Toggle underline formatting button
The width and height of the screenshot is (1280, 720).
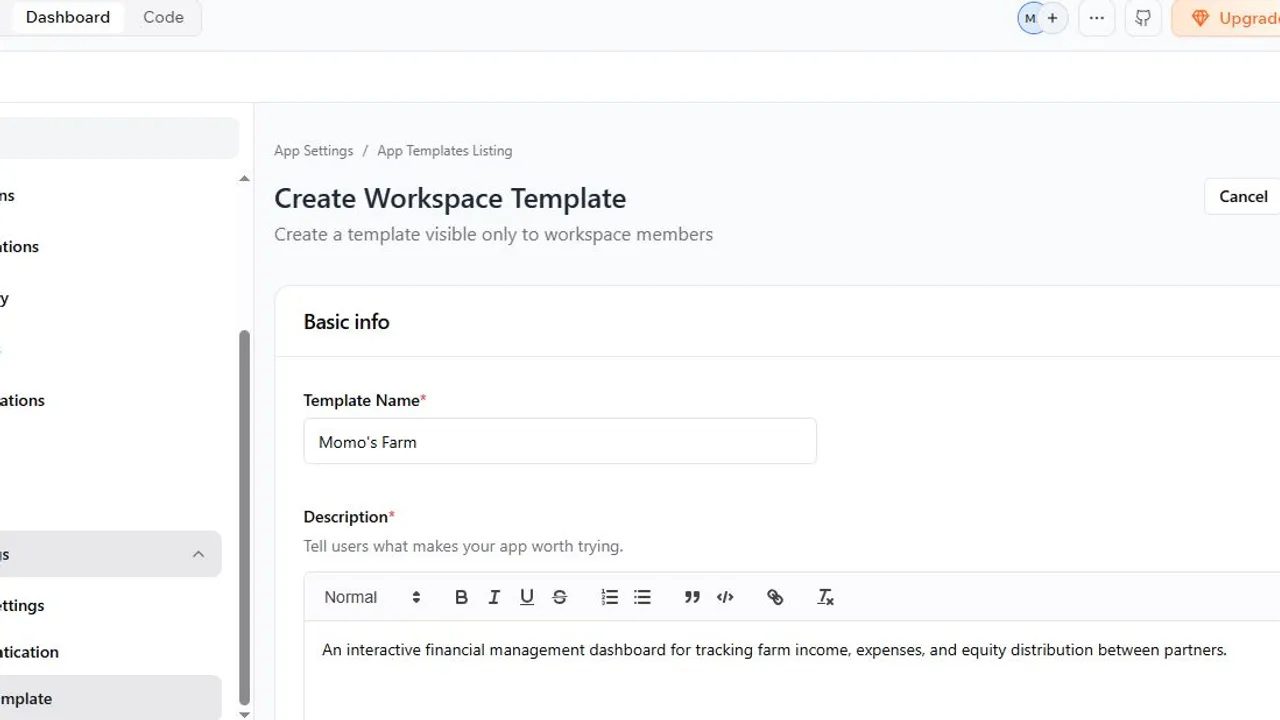[527, 597]
